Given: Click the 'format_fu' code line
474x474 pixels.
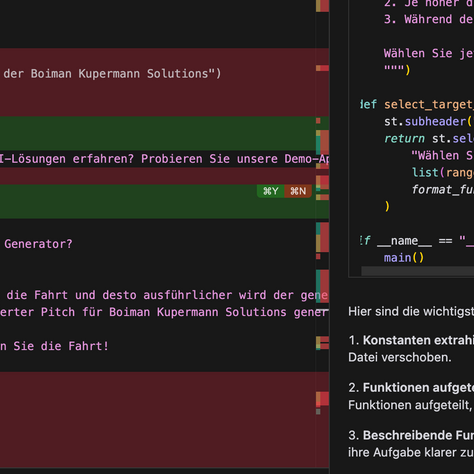Looking at the screenshot, I should [442, 189].
